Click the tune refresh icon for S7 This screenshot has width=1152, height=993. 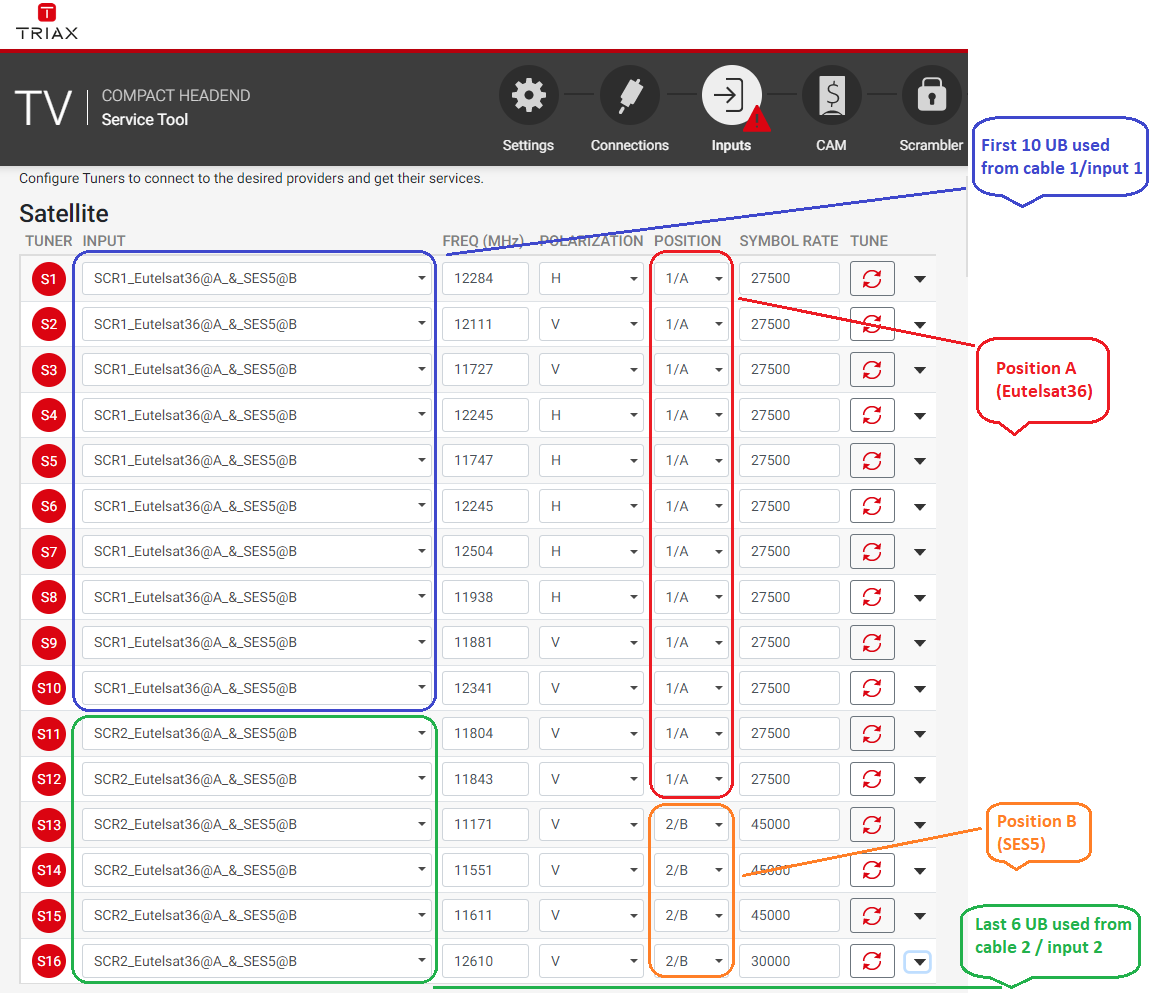[872, 552]
